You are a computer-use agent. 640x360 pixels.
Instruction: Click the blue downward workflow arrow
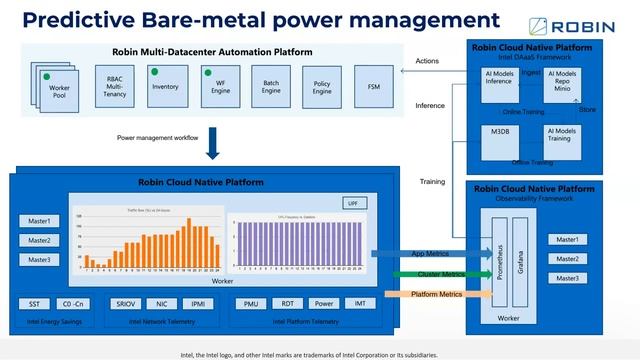213,143
